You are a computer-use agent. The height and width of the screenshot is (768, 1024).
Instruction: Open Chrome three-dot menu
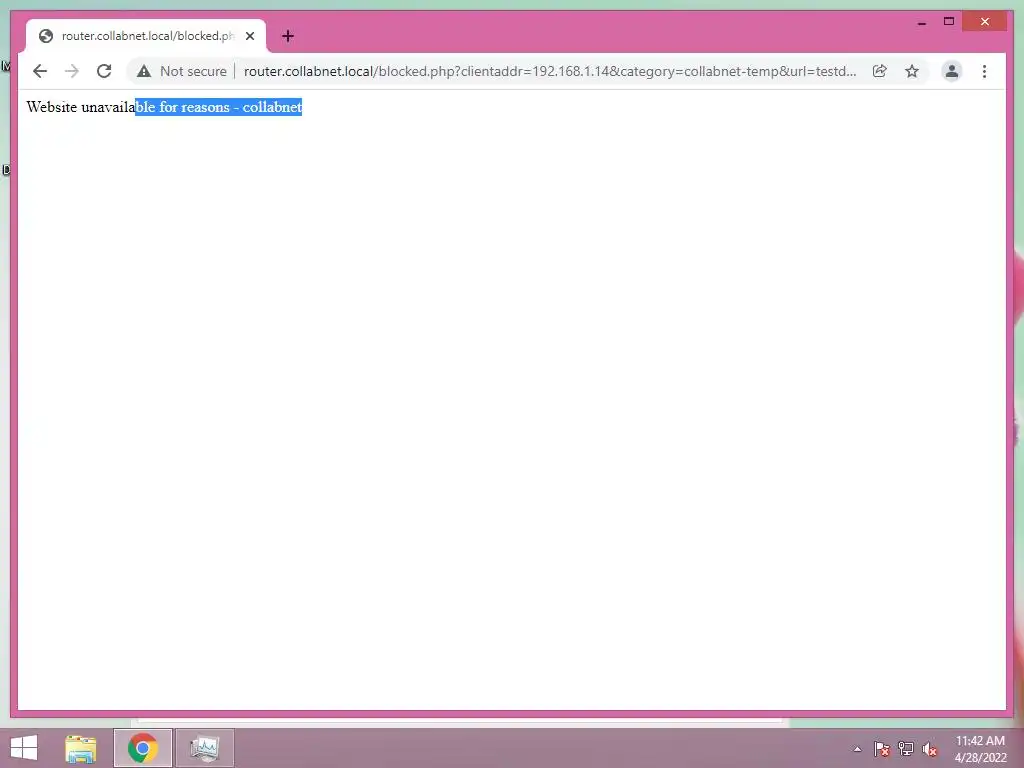[x=984, y=71]
